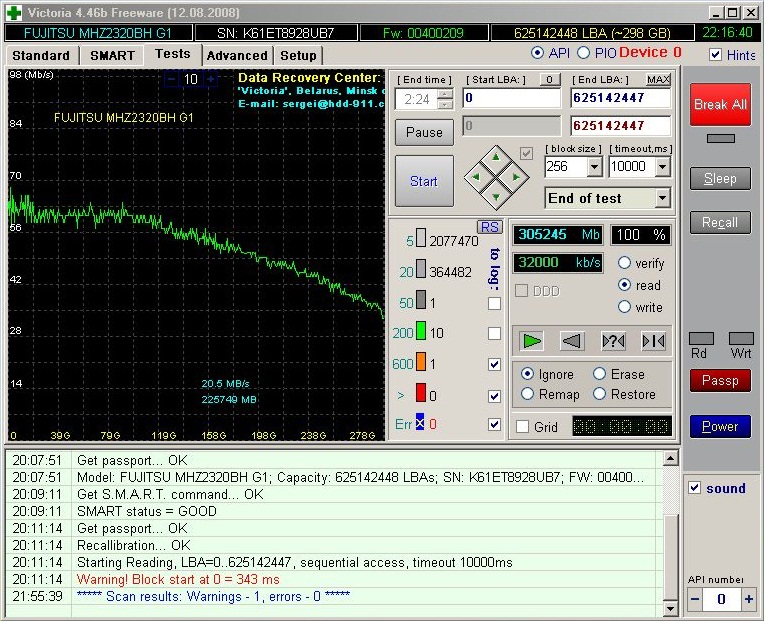The height and width of the screenshot is (621, 764).
Task: Switch to the SMART tab
Action: [x=112, y=56]
